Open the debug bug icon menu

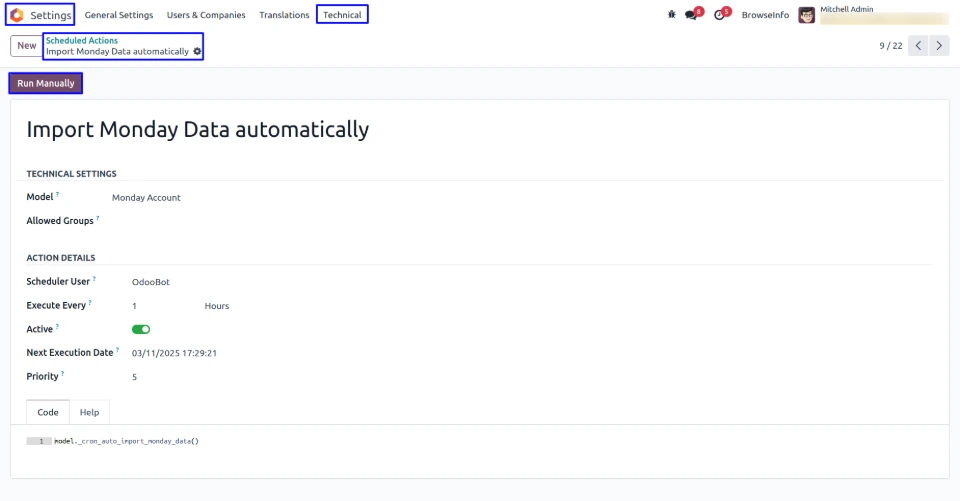[x=672, y=15]
